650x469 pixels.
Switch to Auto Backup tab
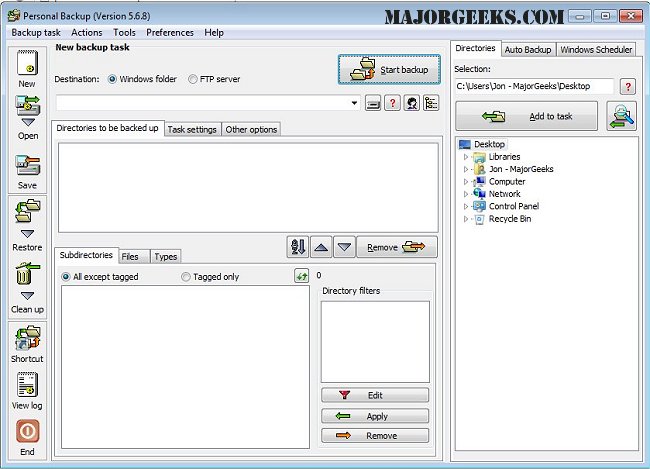(x=528, y=49)
